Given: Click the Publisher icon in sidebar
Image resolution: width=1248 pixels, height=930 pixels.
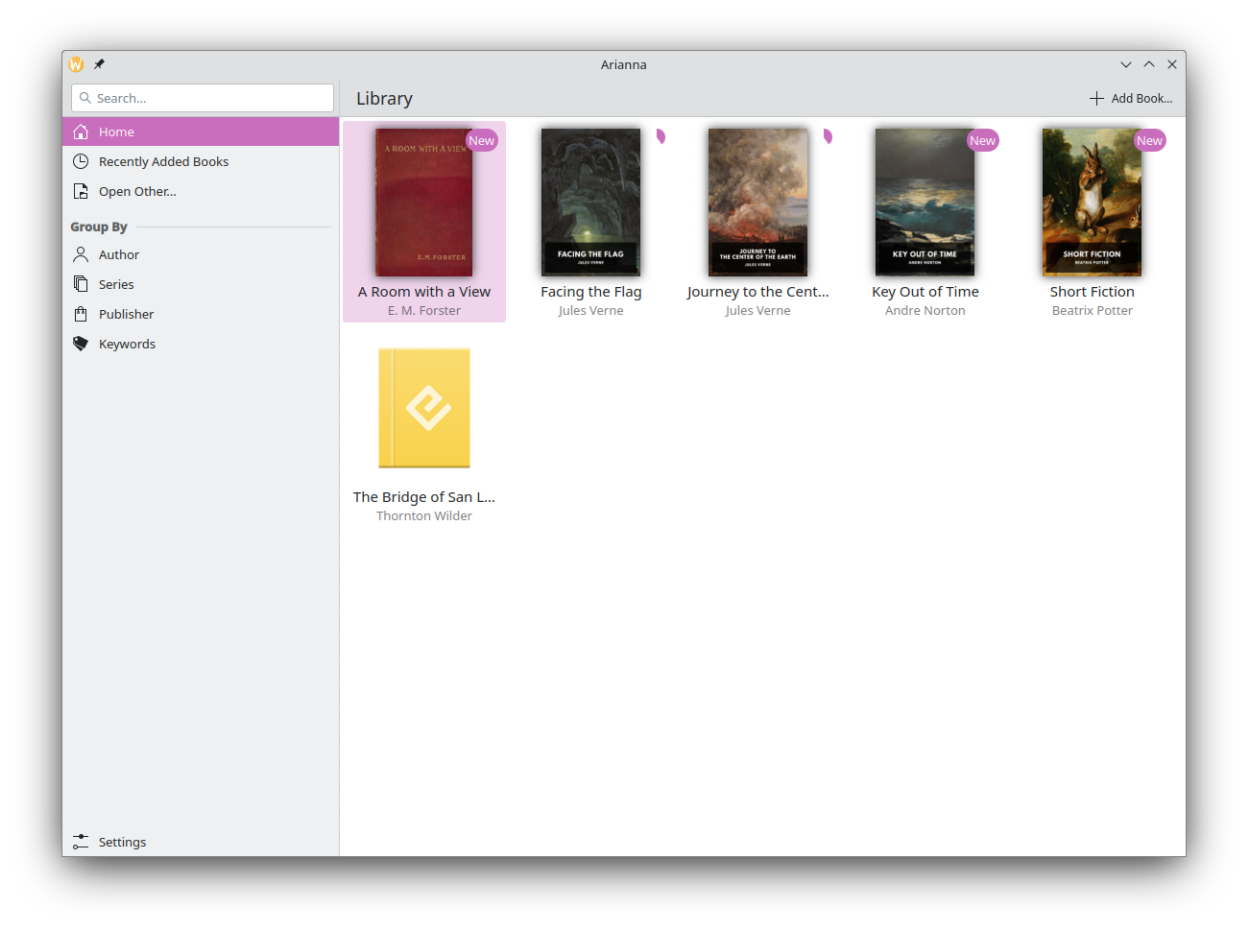Looking at the screenshot, I should (81, 315).
